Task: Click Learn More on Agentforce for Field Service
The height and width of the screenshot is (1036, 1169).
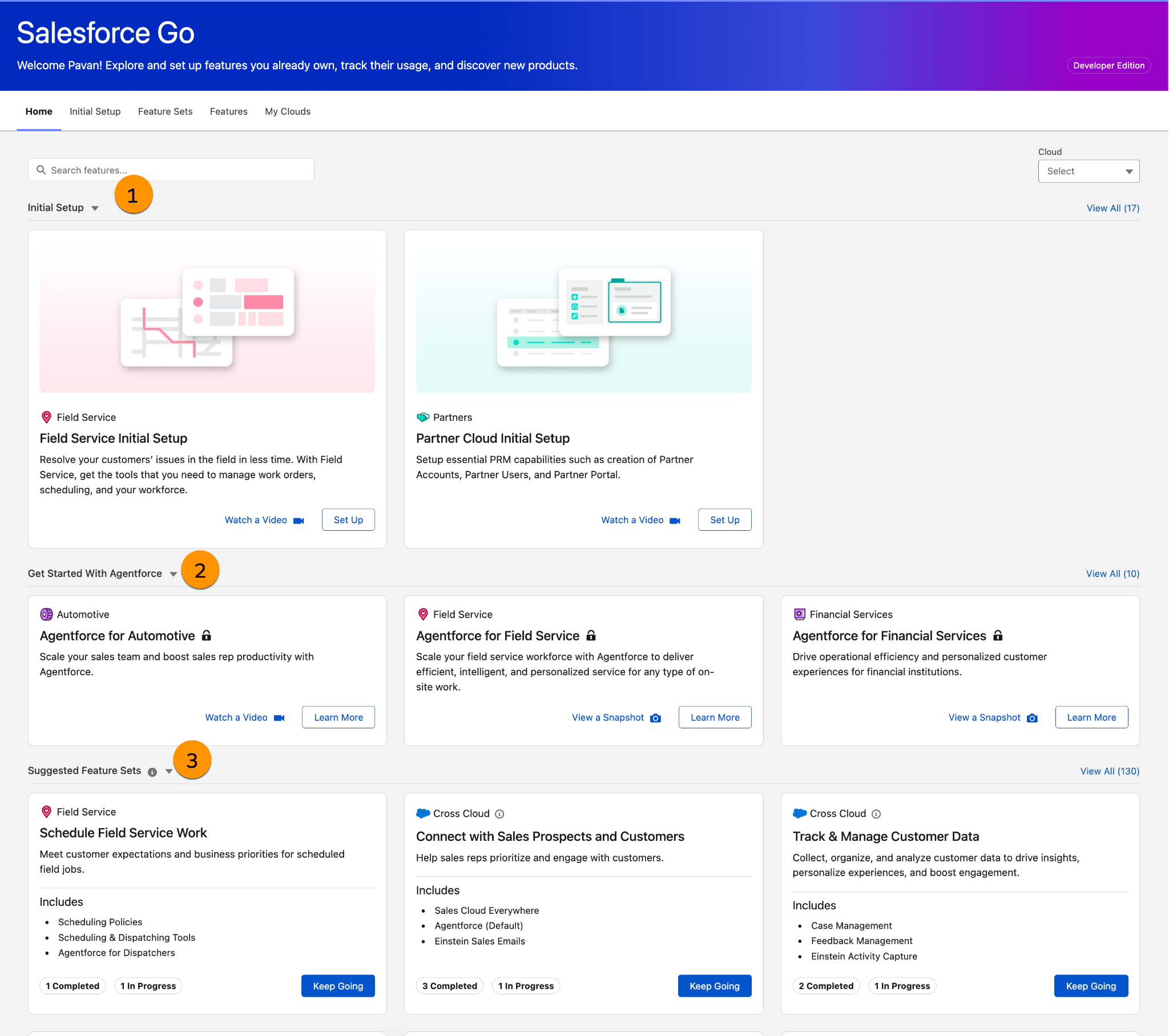Action: pyautogui.click(x=715, y=717)
